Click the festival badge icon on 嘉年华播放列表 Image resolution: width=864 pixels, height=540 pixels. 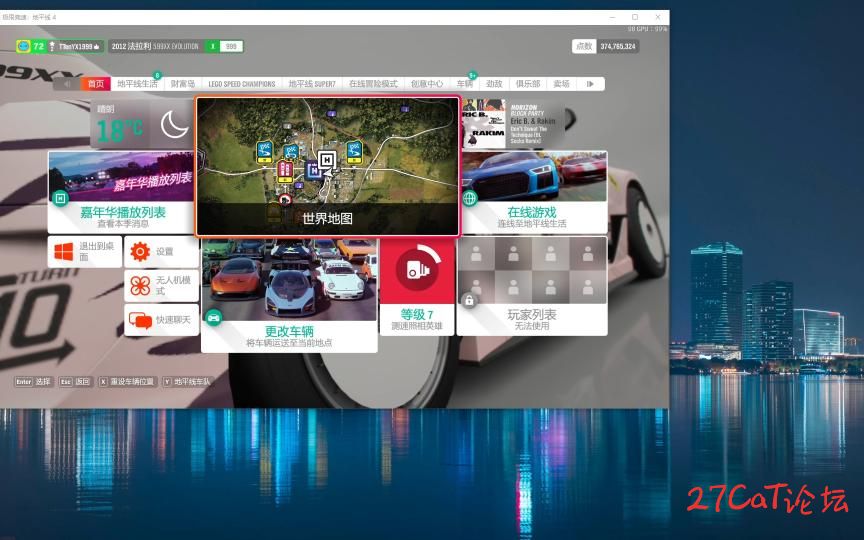click(60, 198)
